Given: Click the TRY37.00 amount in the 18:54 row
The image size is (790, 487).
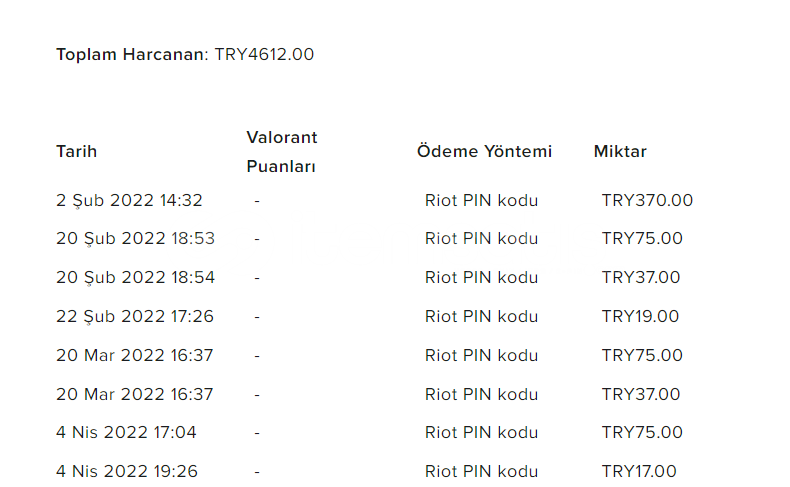Looking at the screenshot, I should click(x=641, y=277).
